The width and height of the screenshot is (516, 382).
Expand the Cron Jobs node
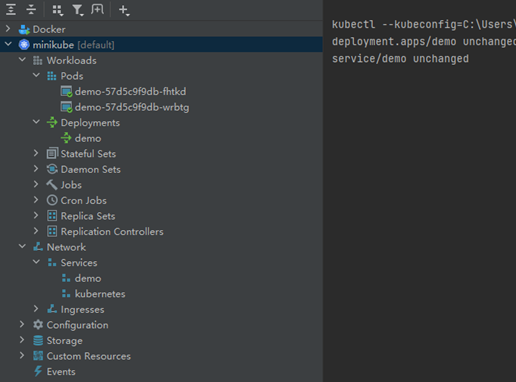[x=36, y=200]
